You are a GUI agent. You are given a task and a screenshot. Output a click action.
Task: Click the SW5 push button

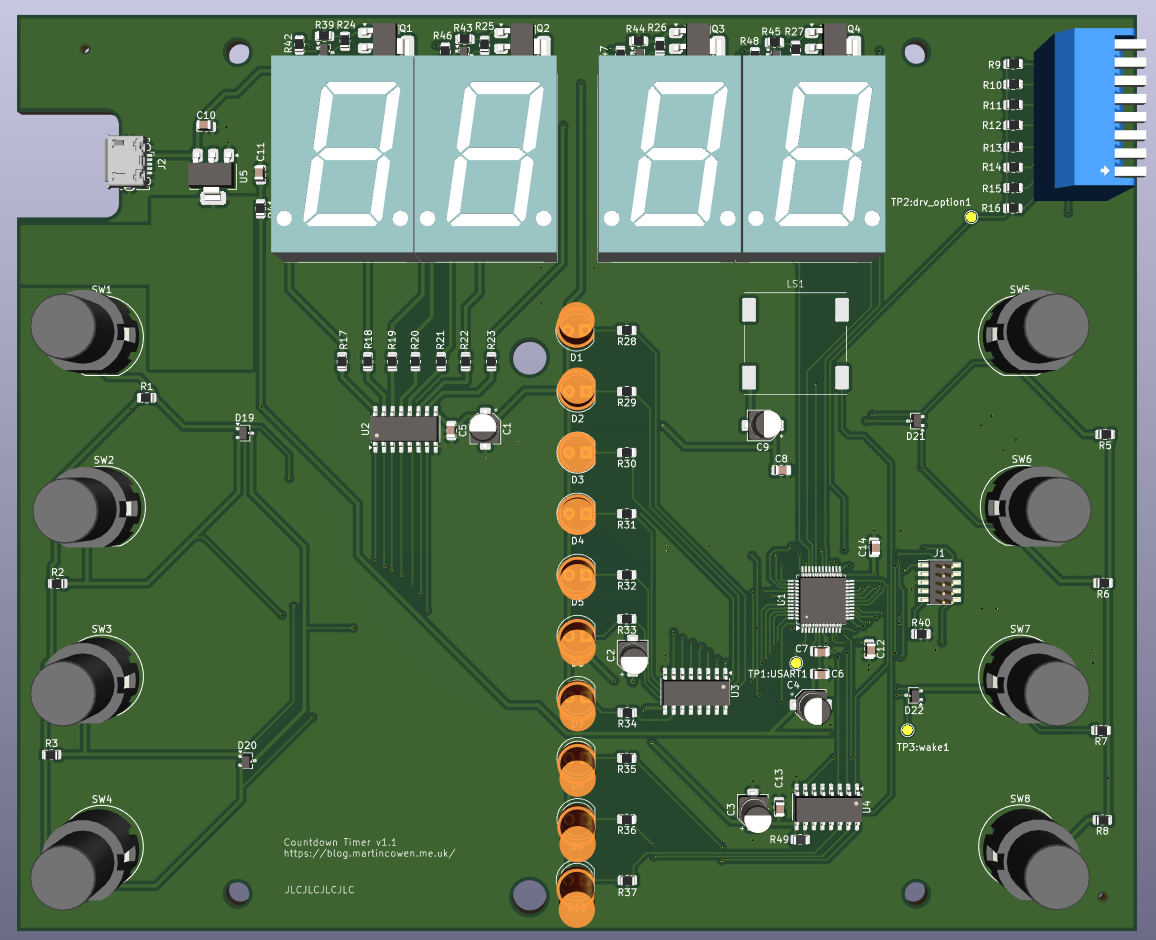tap(1035, 328)
